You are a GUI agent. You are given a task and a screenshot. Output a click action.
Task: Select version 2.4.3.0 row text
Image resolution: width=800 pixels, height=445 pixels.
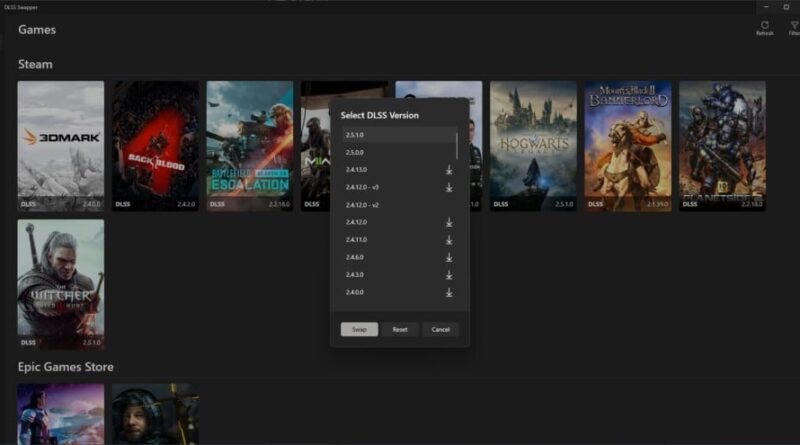point(355,275)
